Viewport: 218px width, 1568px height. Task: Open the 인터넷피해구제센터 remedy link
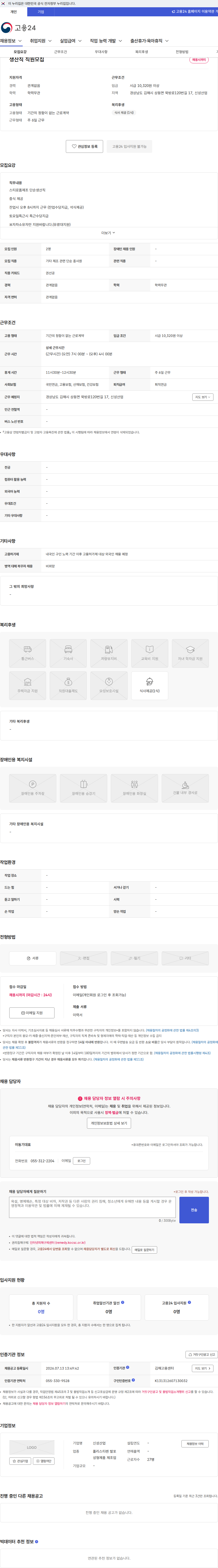pos(58,1242)
